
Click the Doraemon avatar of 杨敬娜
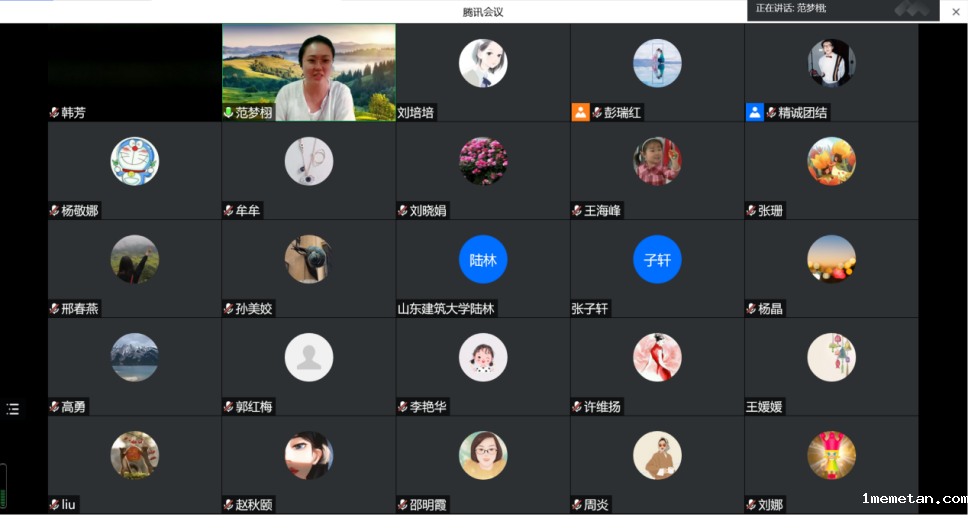[x=135, y=162]
